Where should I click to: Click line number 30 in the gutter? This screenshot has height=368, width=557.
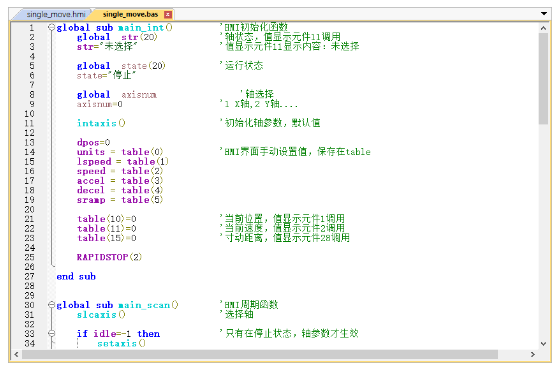coord(29,305)
